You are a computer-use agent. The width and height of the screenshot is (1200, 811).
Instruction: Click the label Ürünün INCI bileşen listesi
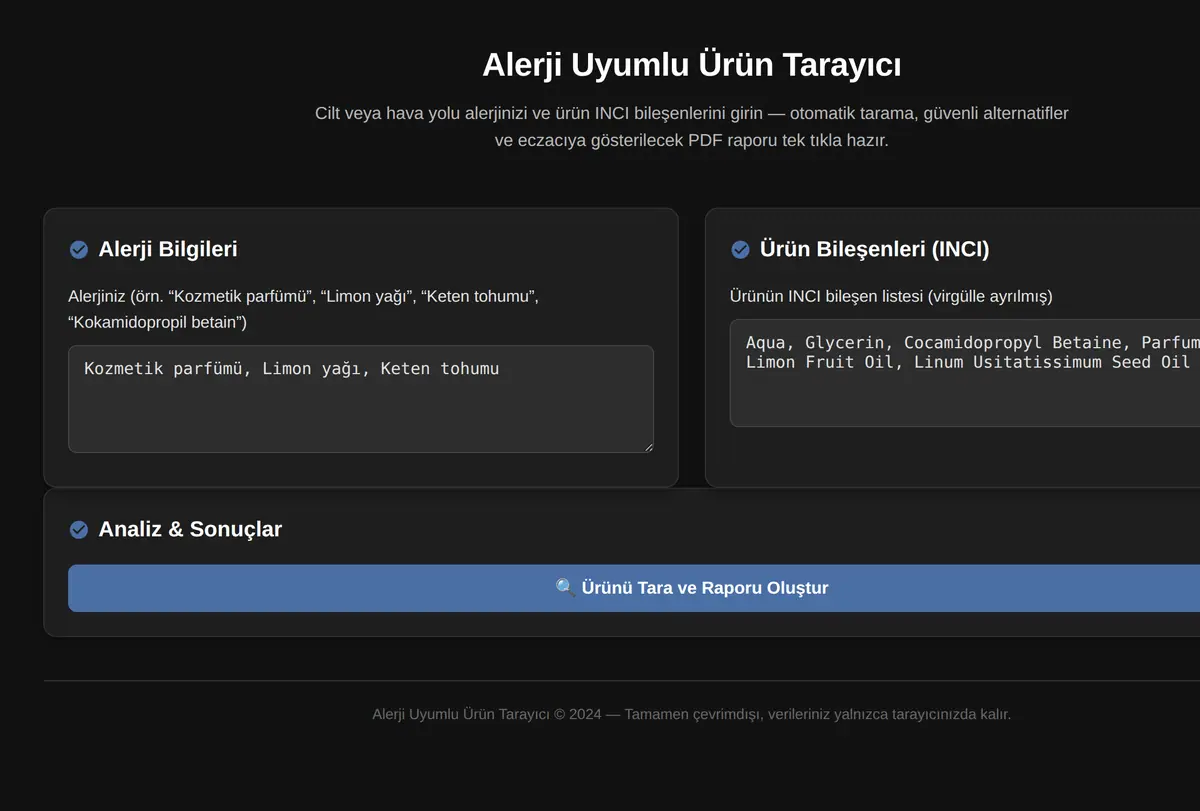coord(891,296)
